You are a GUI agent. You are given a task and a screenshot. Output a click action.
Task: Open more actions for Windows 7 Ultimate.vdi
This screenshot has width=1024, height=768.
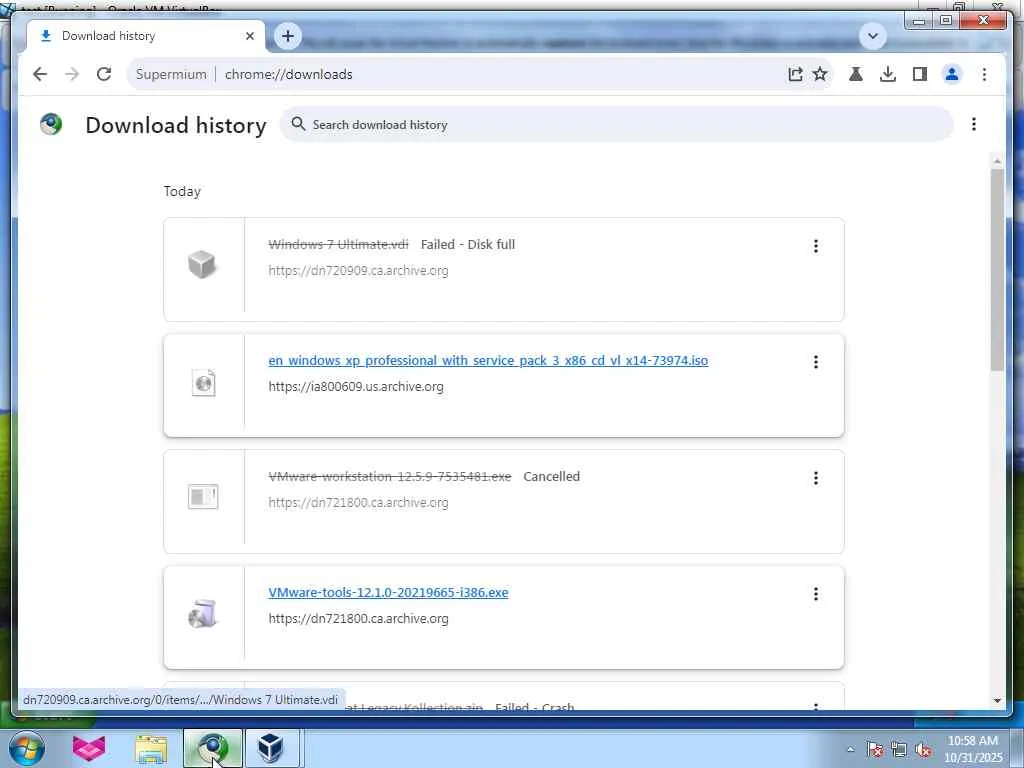pos(816,246)
